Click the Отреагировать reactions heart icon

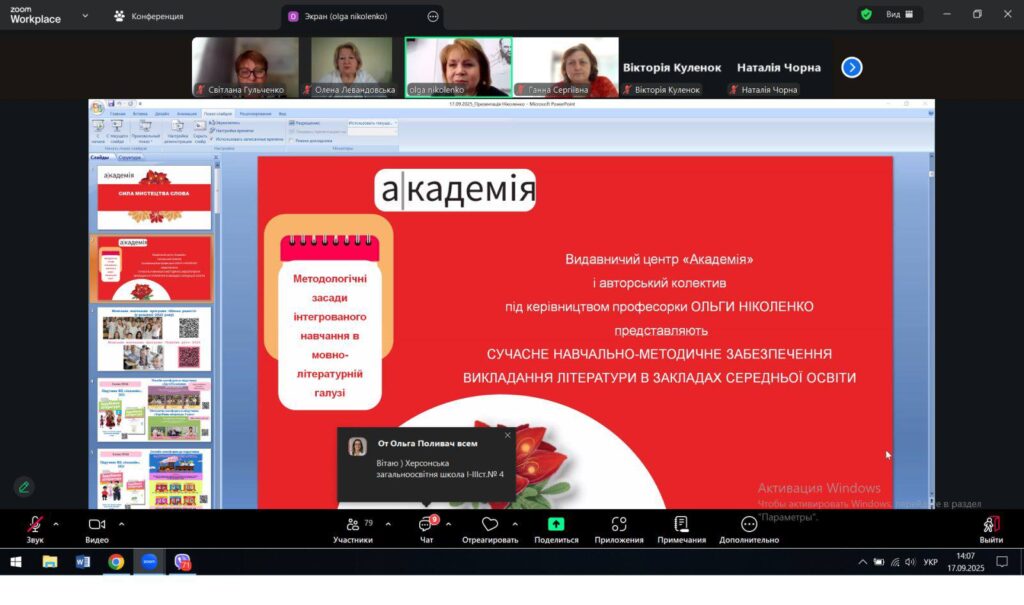click(489, 525)
